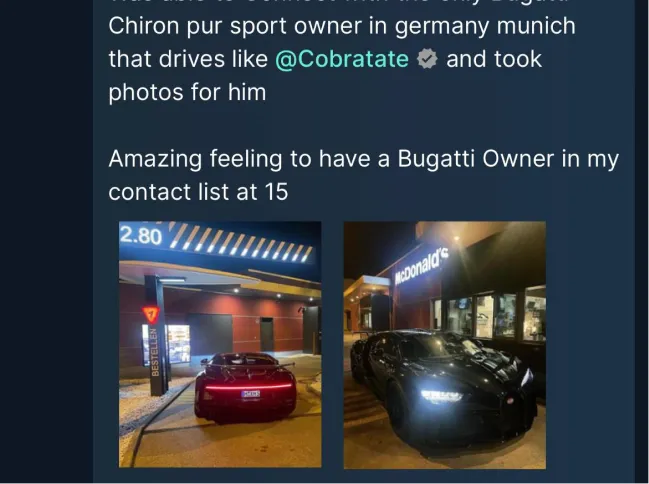Screen dimensions: 649x484
Task: Click the striped canopy lights in left photo
Action: [x=241, y=243]
